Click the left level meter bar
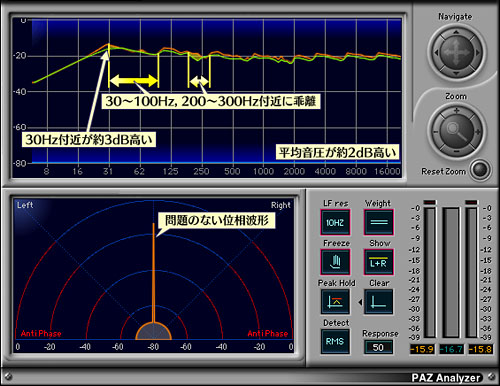The width and height of the screenshot is (500, 386). click(430, 272)
